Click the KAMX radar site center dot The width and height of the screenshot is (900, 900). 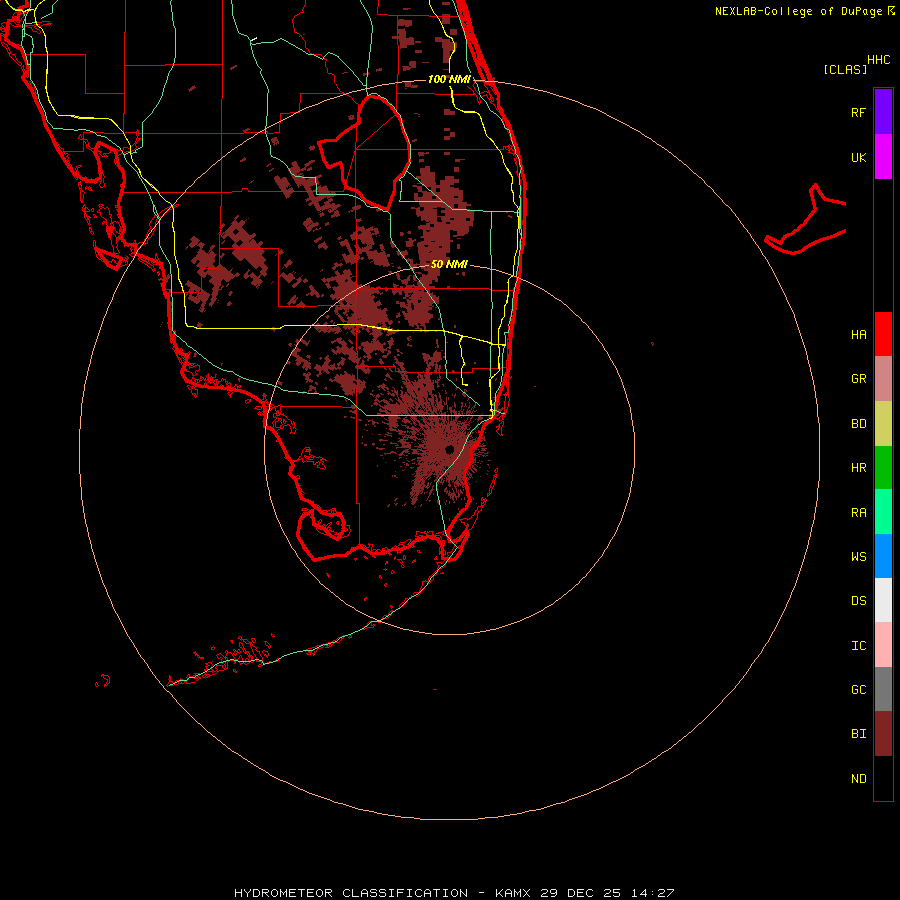(449, 449)
